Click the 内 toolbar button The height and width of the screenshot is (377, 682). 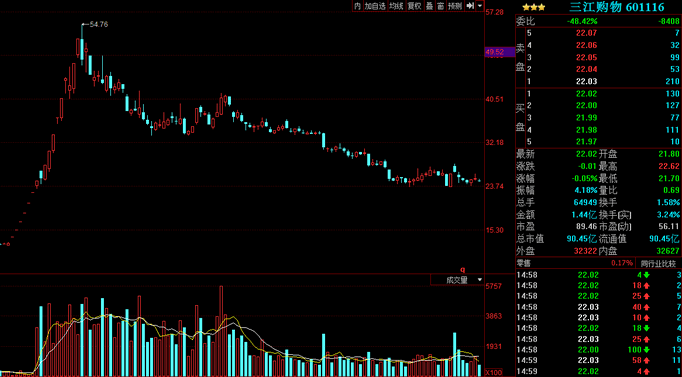(358, 6)
